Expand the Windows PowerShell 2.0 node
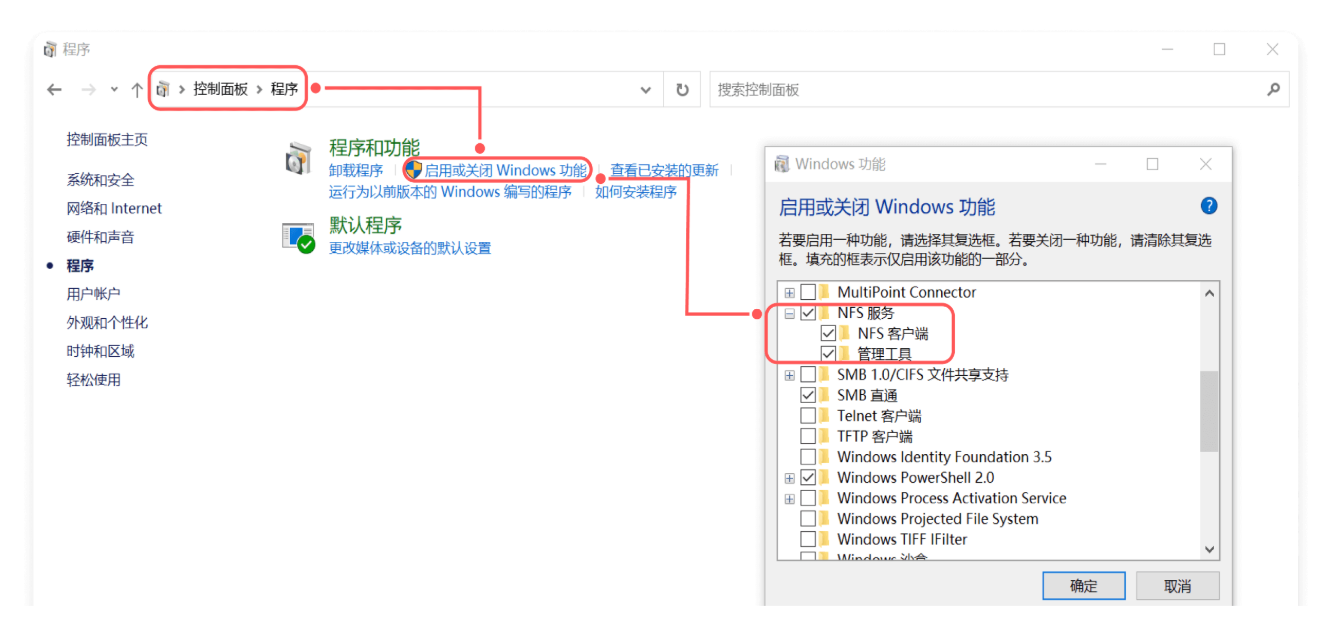Image resolution: width=1319 pixels, height=623 pixels. pyautogui.click(x=790, y=478)
